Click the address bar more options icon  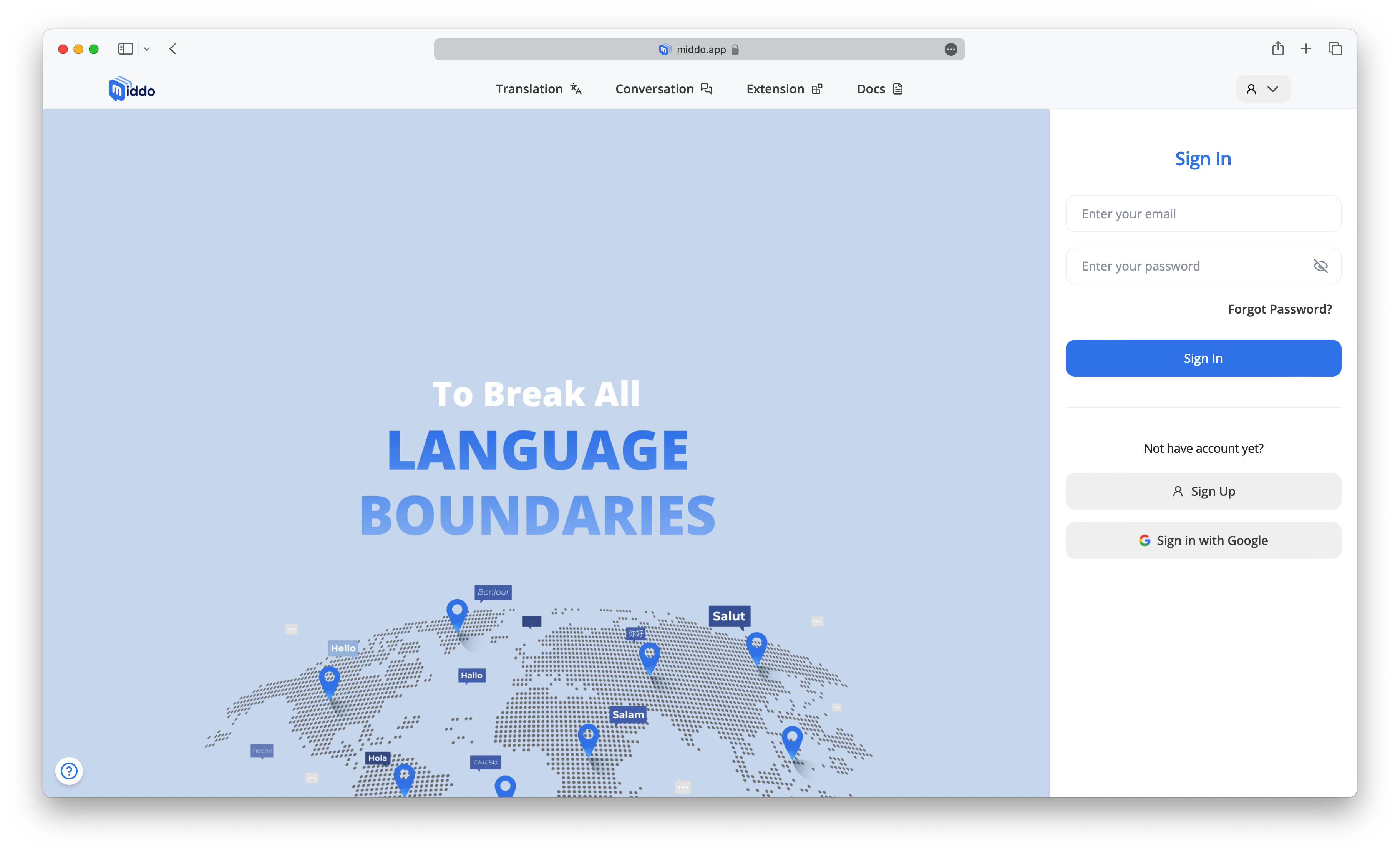951,50
